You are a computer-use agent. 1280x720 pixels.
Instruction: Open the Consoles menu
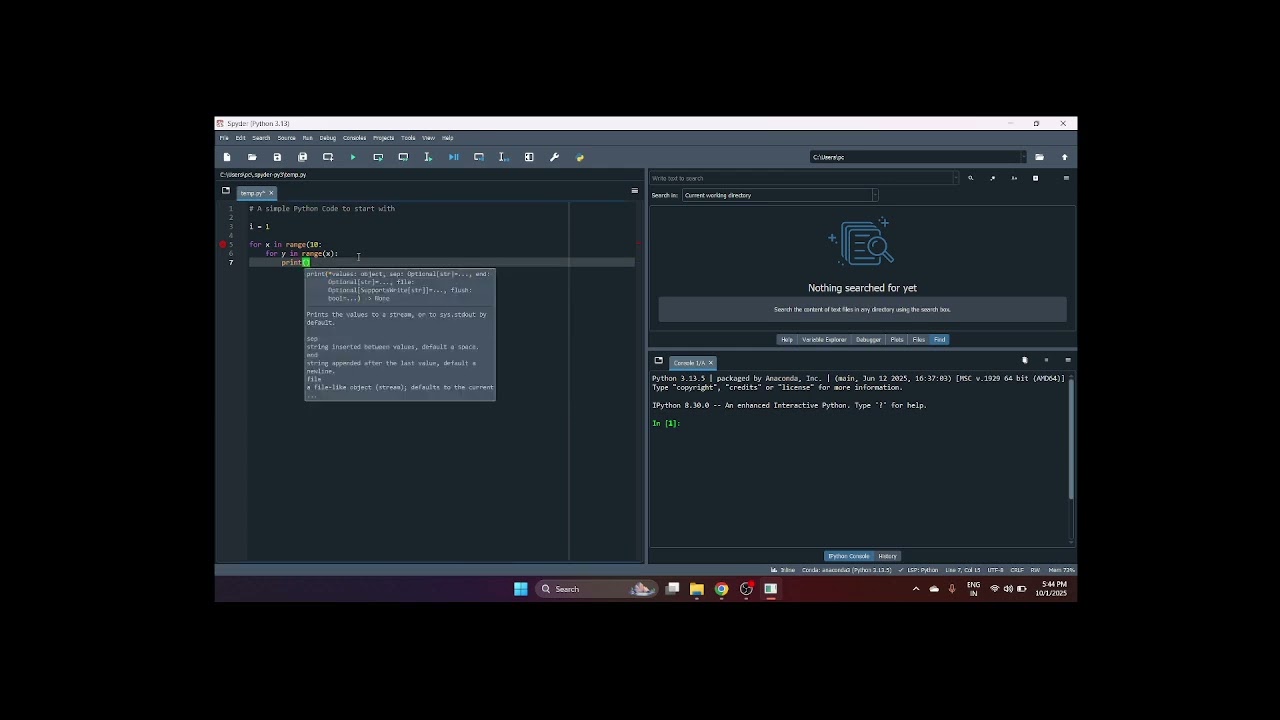pyautogui.click(x=354, y=138)
